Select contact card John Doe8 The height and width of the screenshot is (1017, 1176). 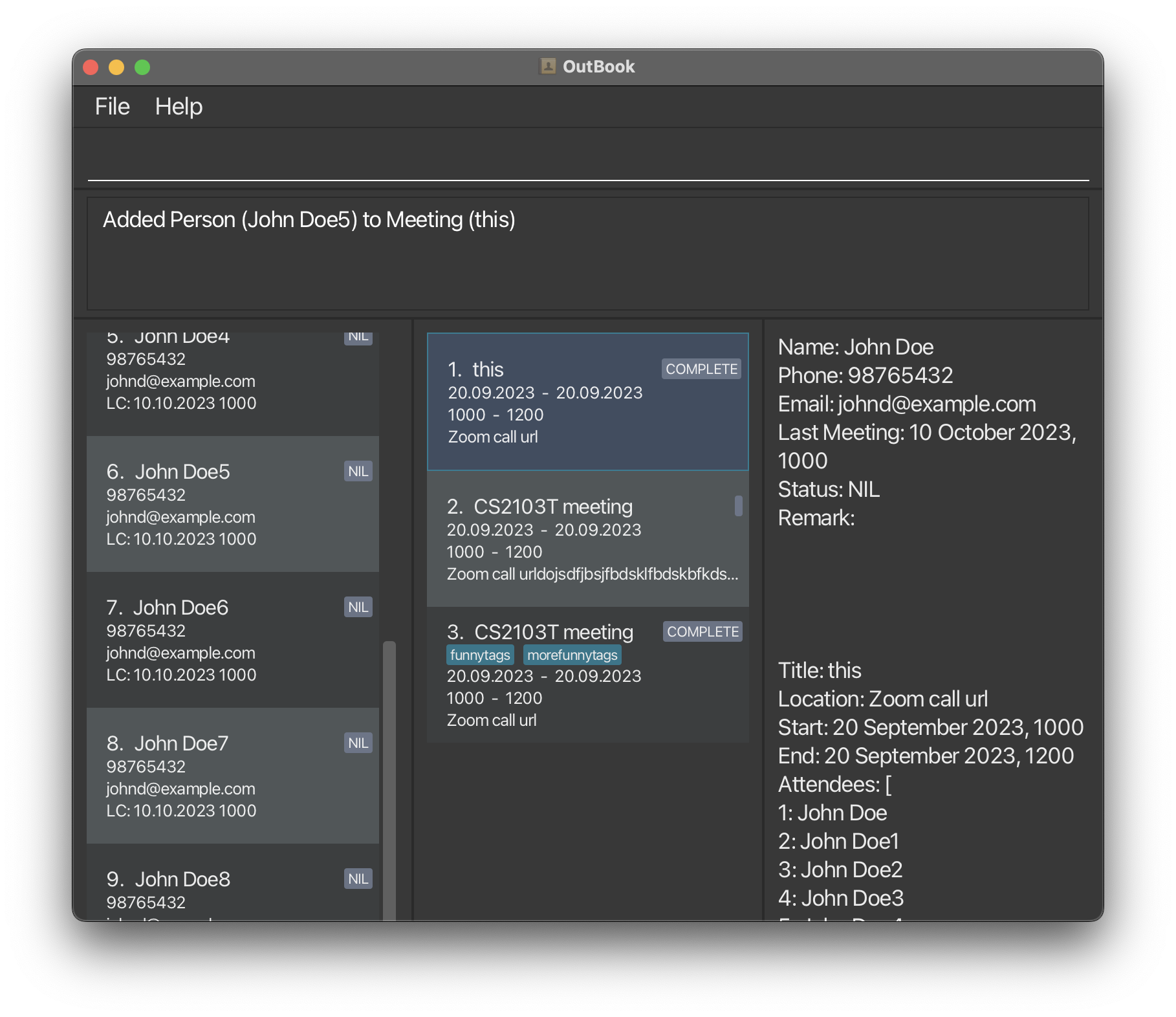(233, 882)
